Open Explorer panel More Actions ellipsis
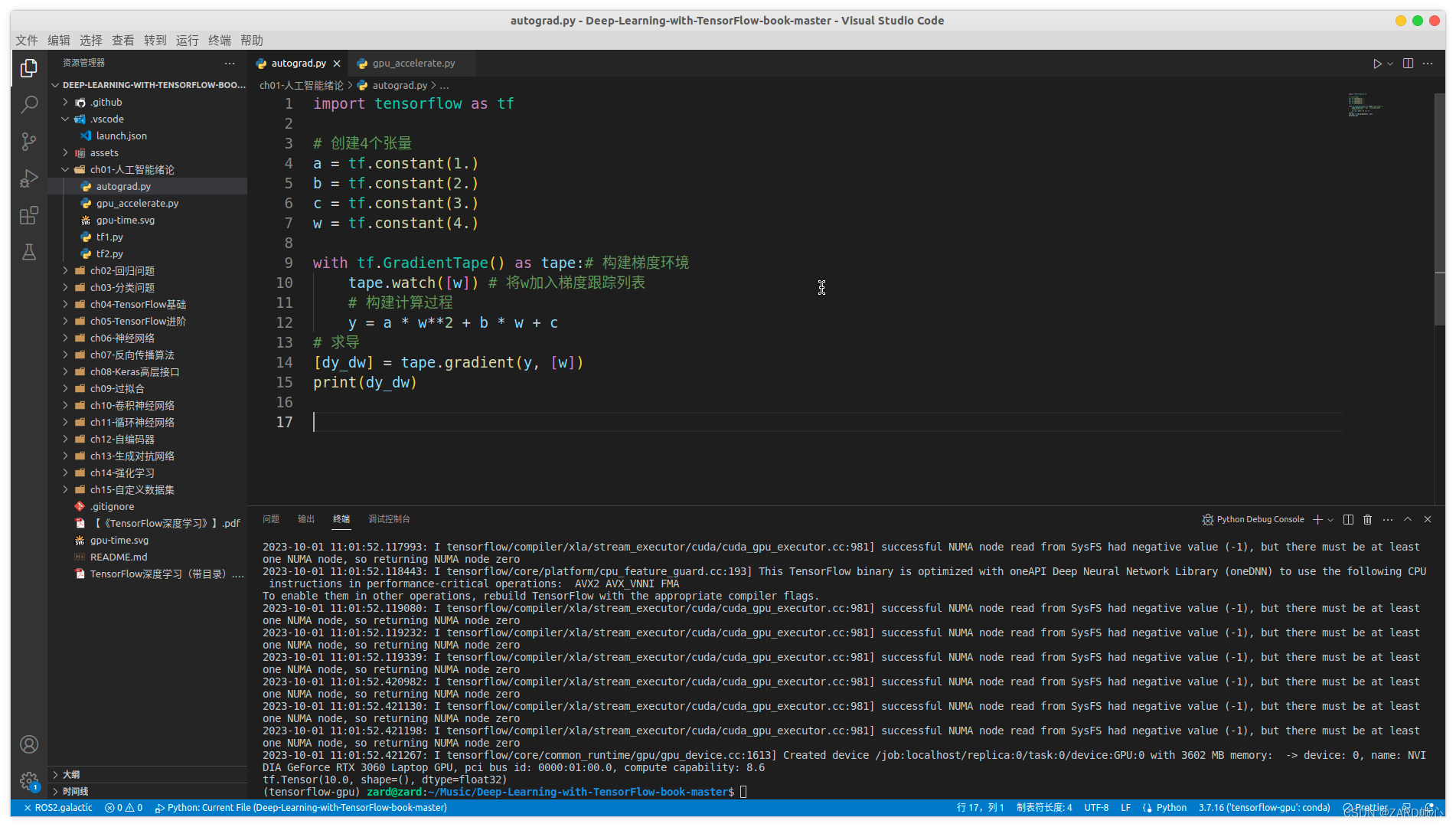Viewport: 1456px width, 827px height. tap(230, 63)
